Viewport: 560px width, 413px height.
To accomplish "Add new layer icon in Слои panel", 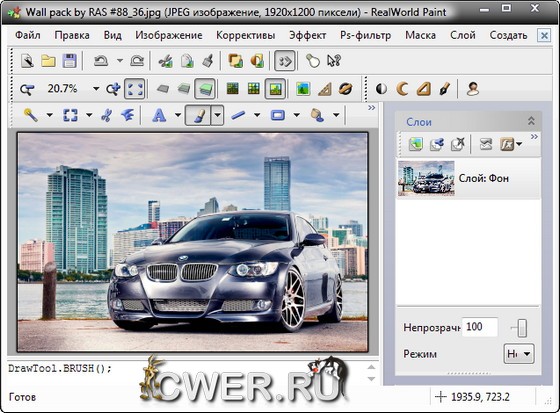I will 415,144.
